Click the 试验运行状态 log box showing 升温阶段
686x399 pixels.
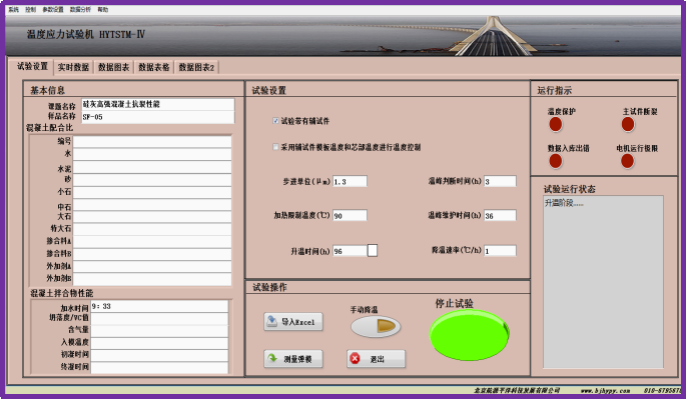point(603,282)
